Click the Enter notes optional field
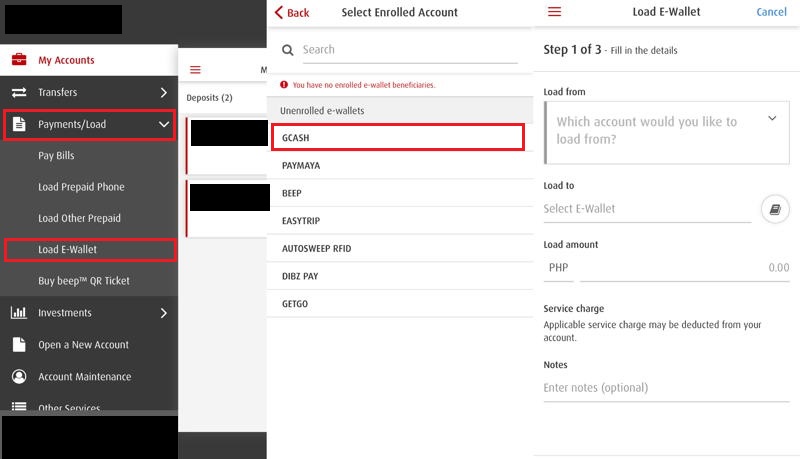Image resolution: width=800 pixels, height=459 pixels. click(x=666, y=388)
